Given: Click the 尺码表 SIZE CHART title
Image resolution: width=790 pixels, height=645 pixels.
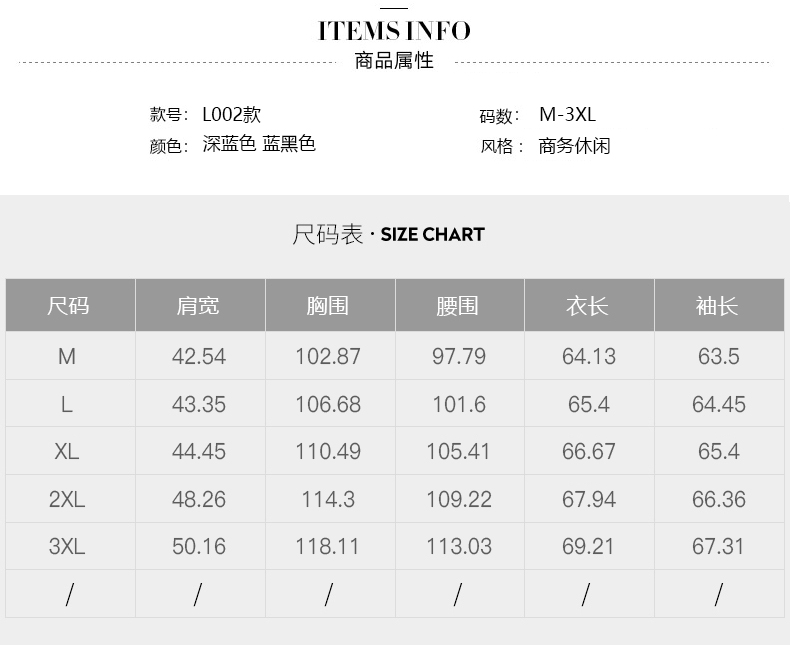Looking at the screenshot, I should pyautogui.click(x=388, y=235).
